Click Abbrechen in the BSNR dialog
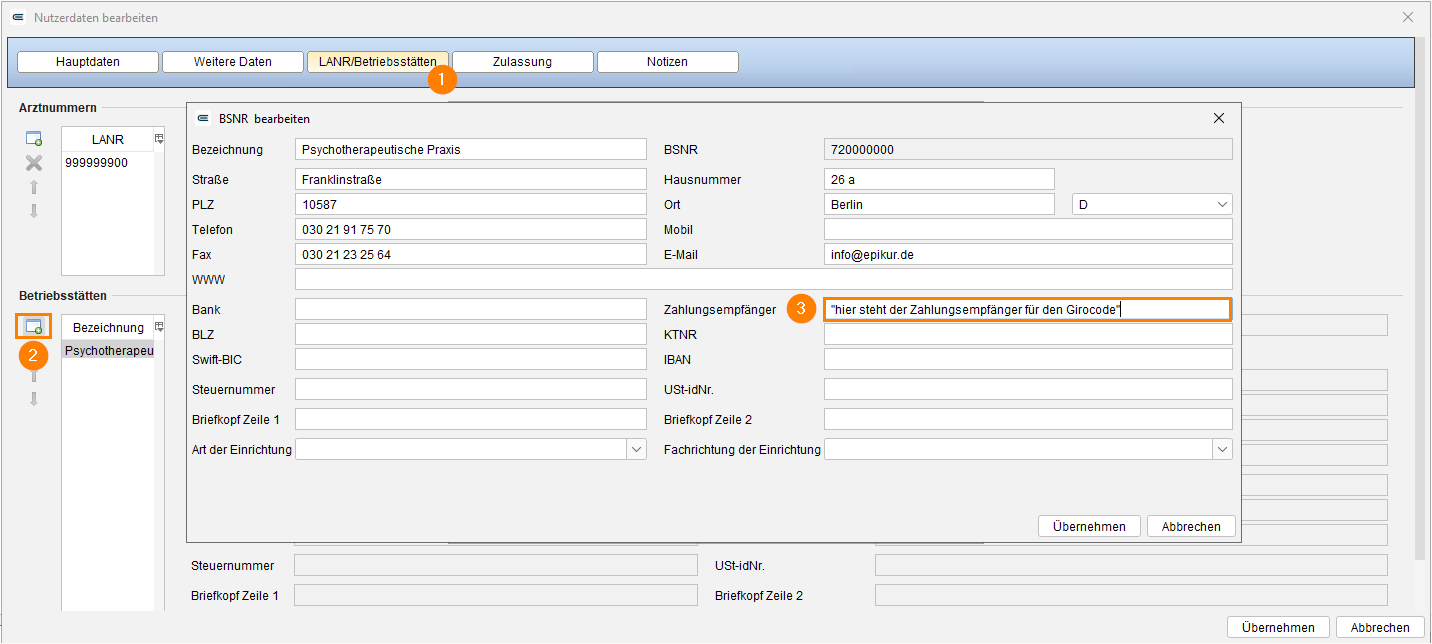 (x=1191, y=526)
